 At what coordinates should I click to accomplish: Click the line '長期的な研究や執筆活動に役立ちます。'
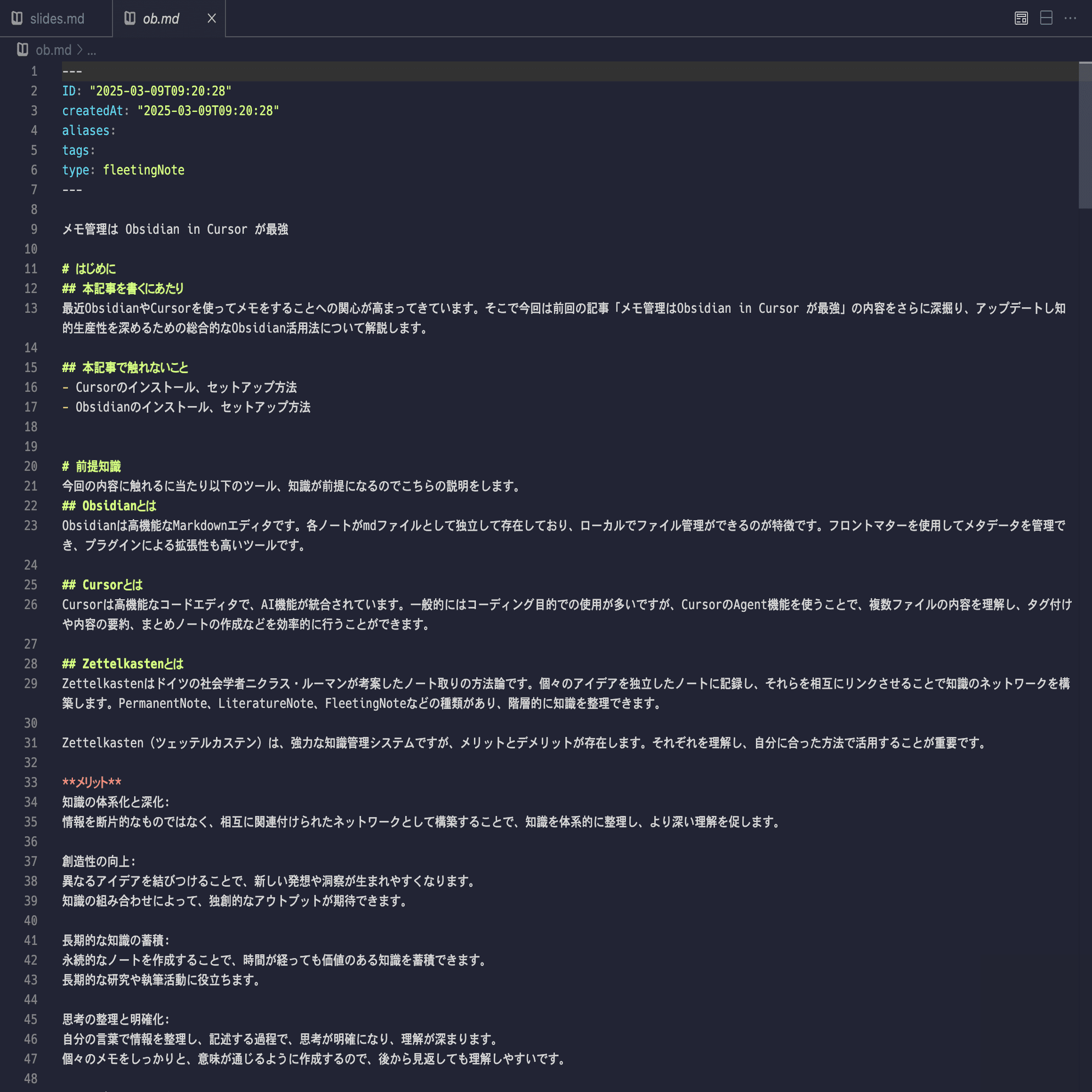click(x=161, y=981)
